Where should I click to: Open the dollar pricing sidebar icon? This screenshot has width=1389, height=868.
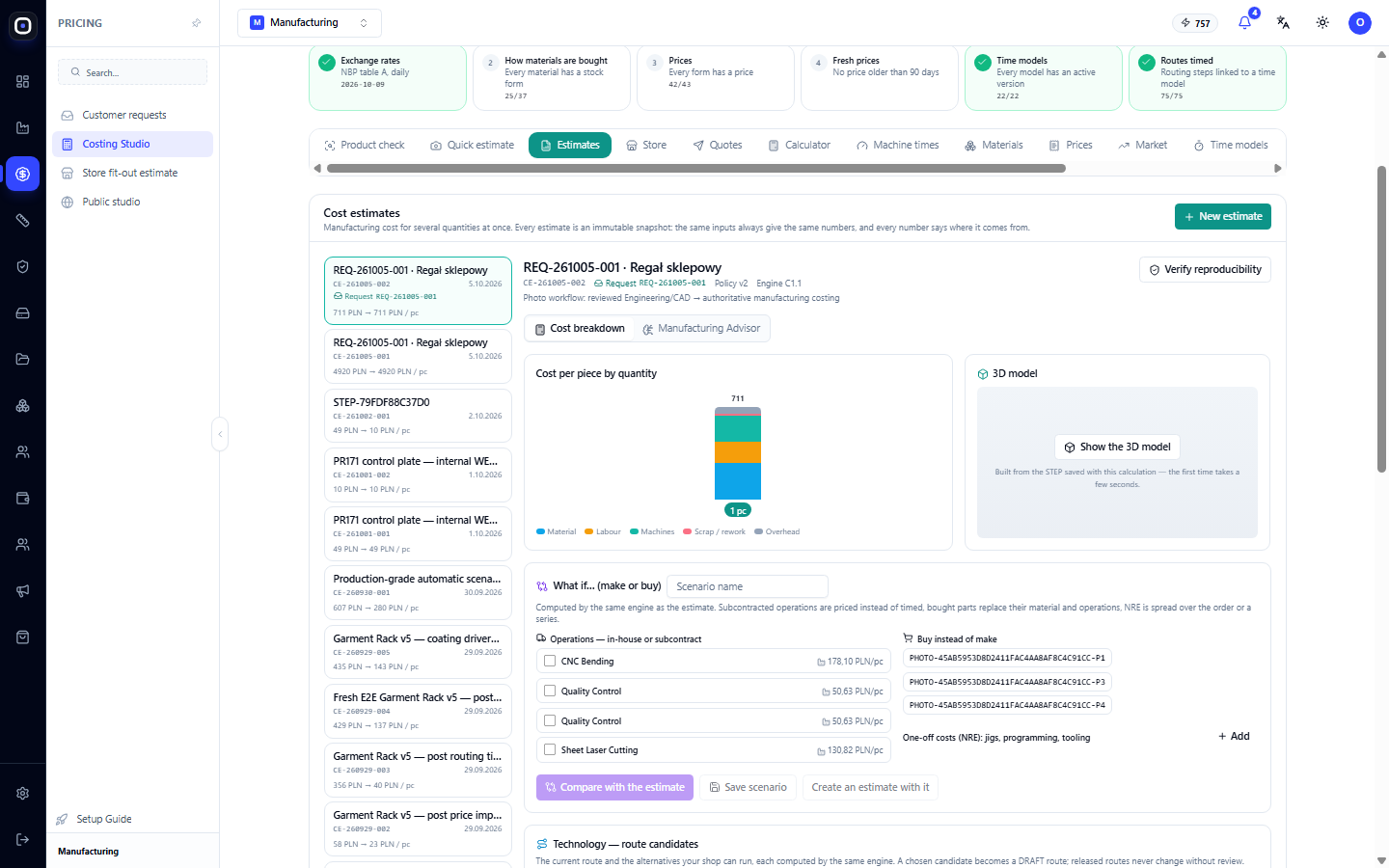tap(23, 175)
